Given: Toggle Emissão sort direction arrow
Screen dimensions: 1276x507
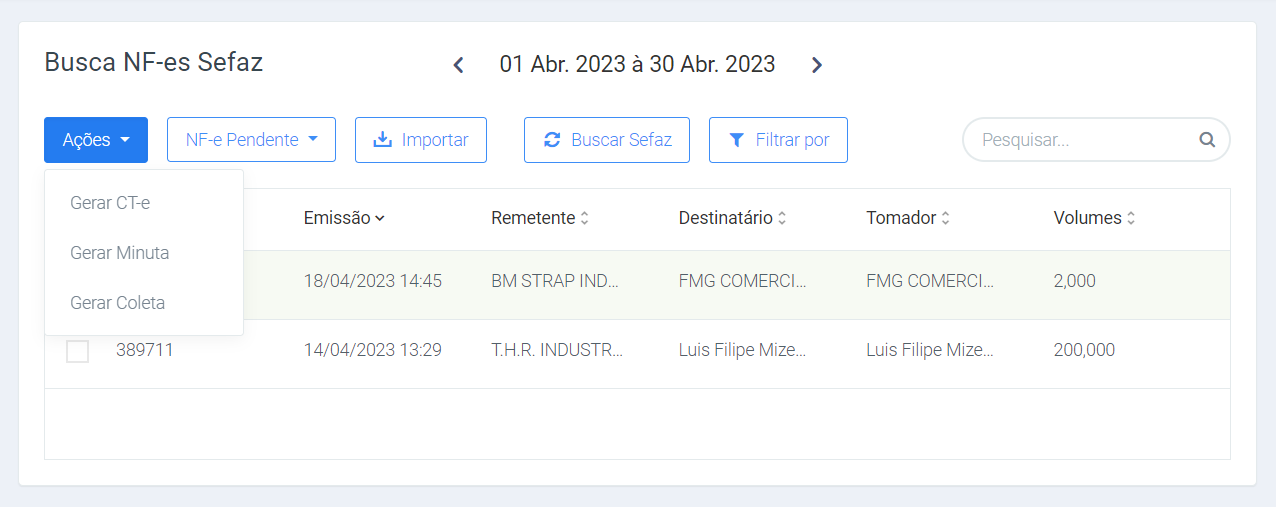Looking at the screenshot, I should pos(380,218).
